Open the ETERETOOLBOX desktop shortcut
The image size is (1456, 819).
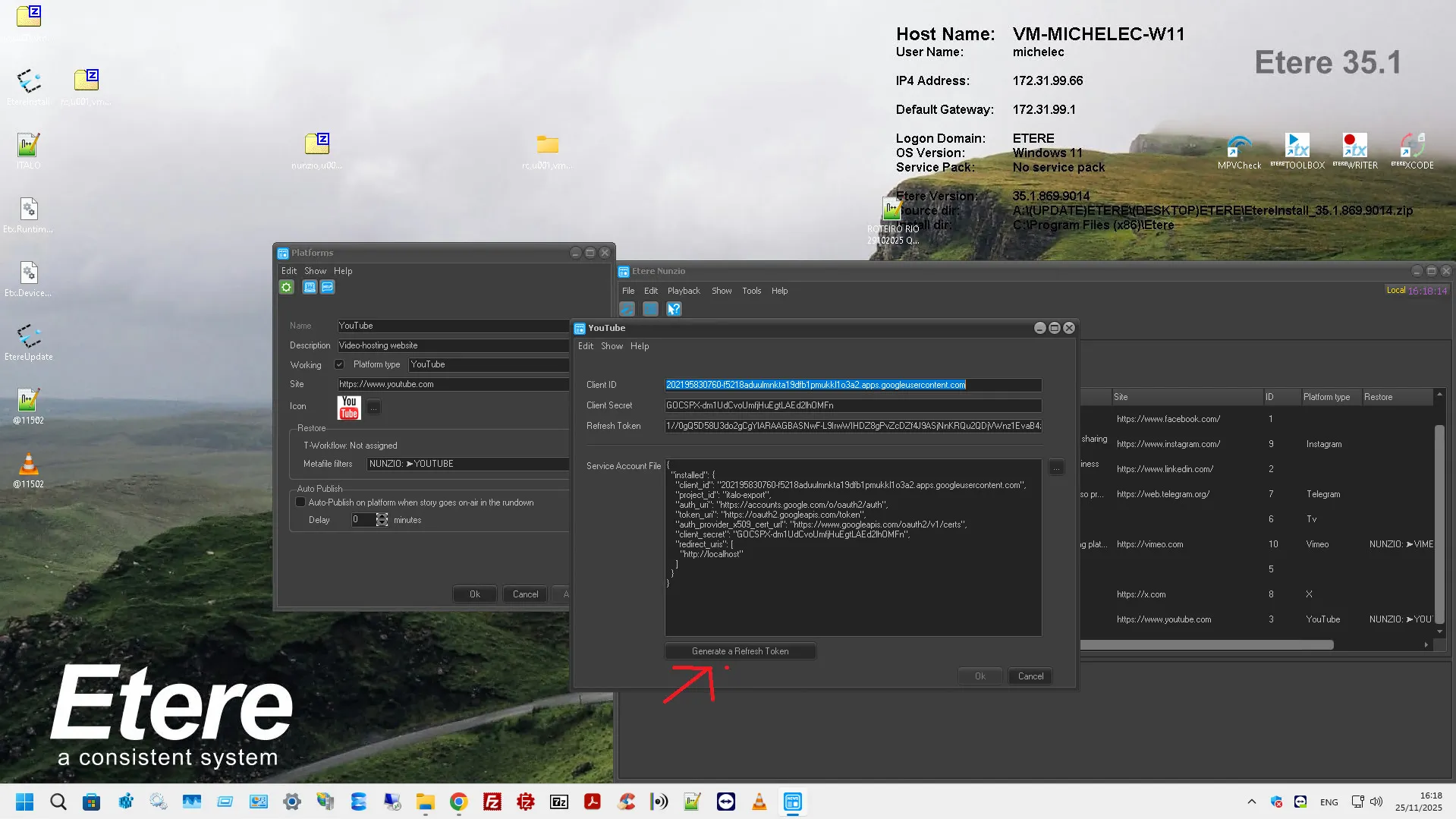point(1297,150)
